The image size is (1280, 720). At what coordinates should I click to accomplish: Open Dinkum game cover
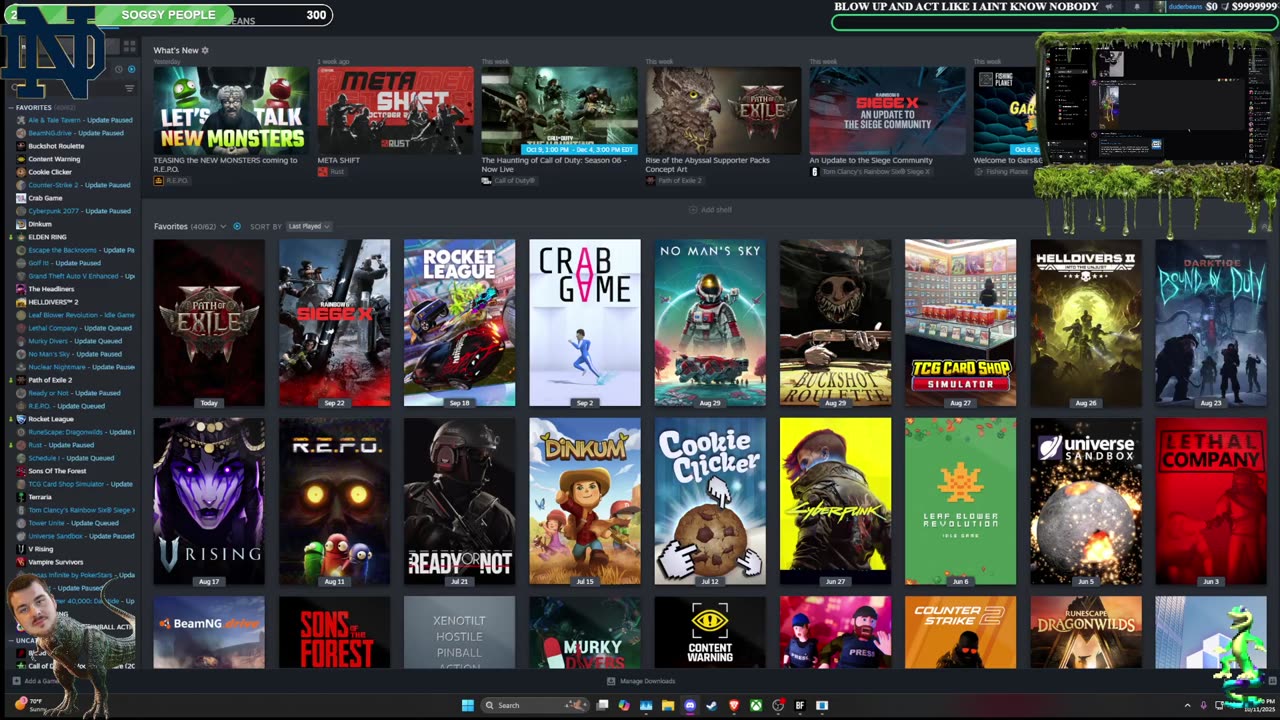tap(585, 501)
